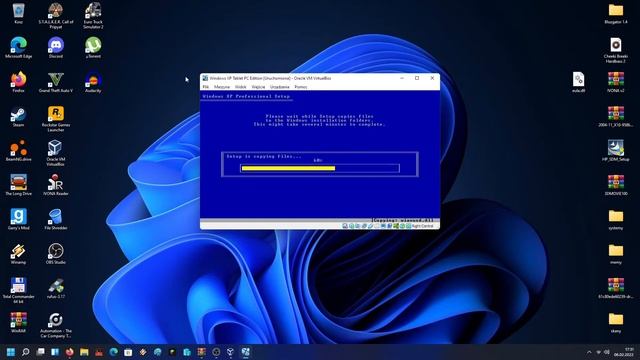Select the rufus-3.17 desktop icon
The width and height of the screenshot is (640, 360).
[x=56, y=288]
